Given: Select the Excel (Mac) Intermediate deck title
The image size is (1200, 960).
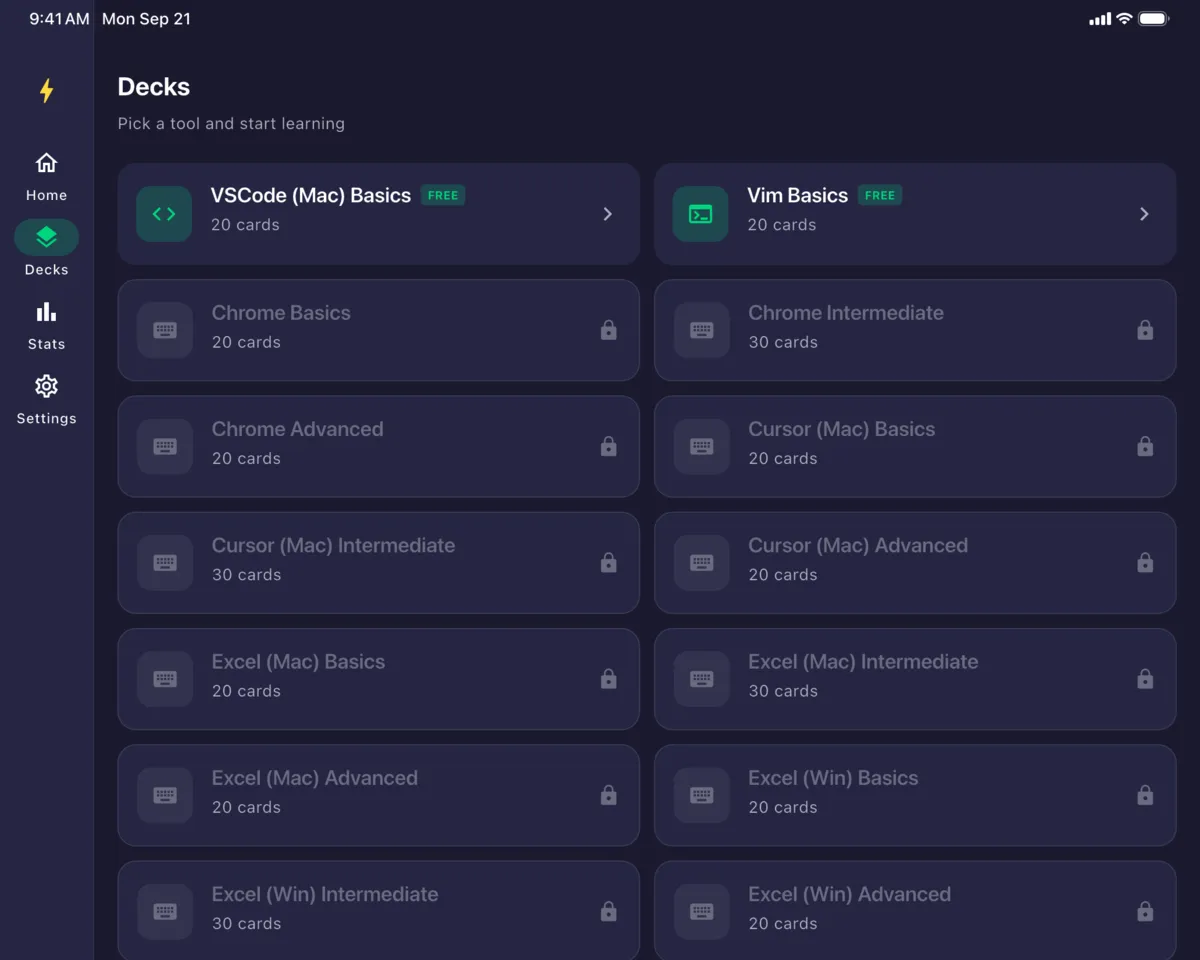Looking at the screenshot, I should click(x=864, y=662).
